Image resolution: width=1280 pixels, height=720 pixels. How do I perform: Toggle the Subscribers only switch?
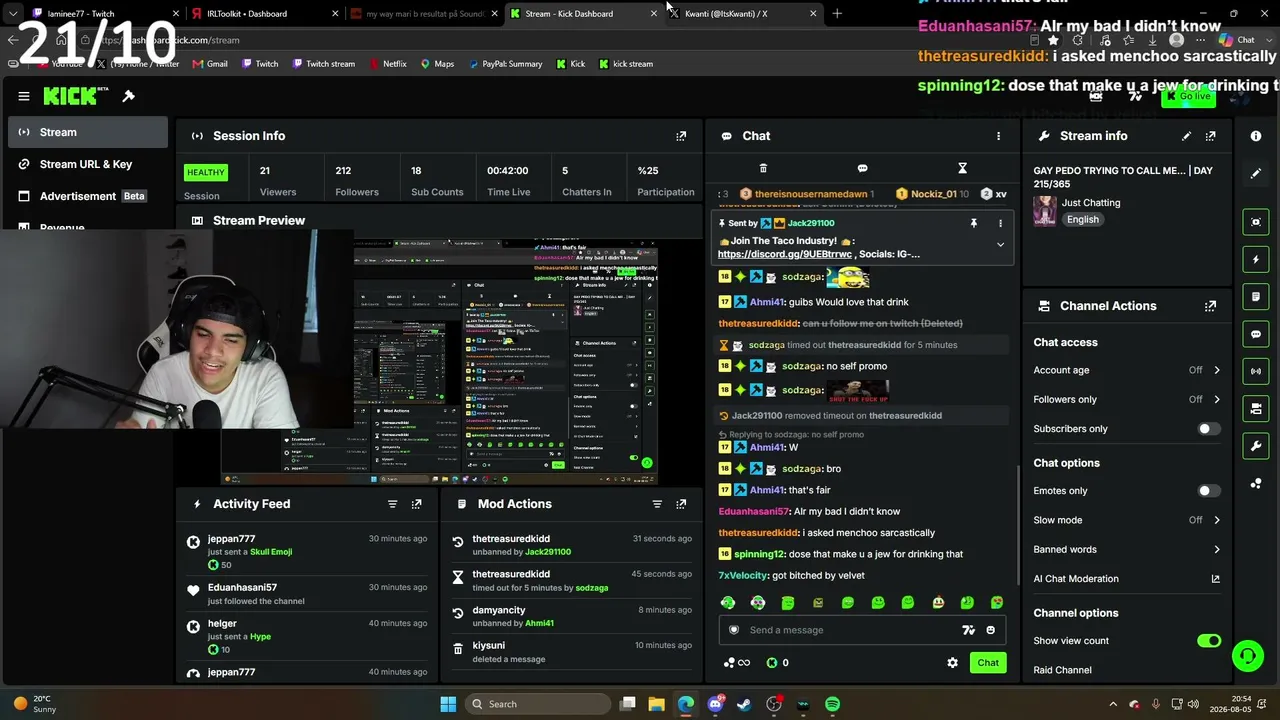click(1209, 429)
